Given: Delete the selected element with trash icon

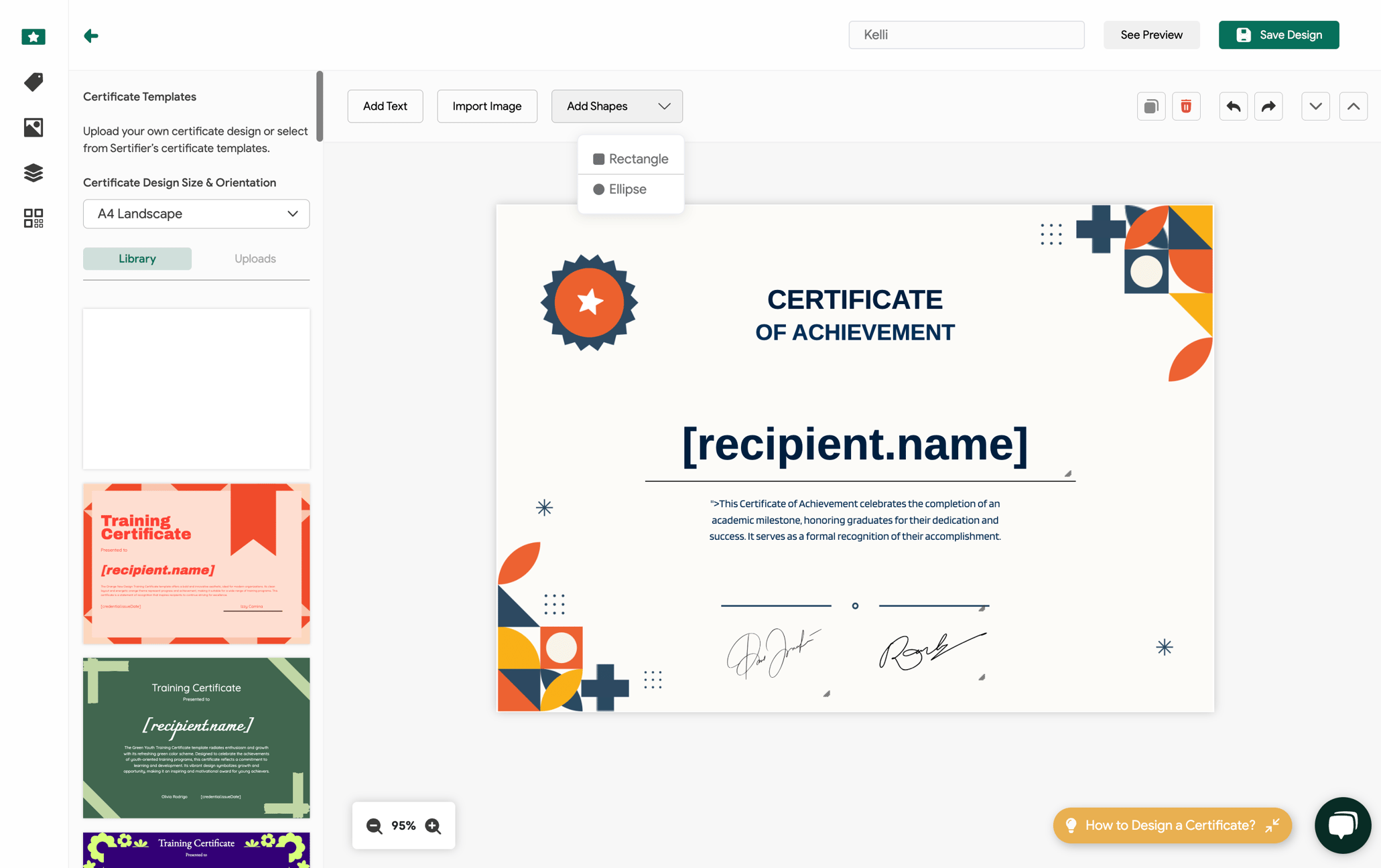Looking at the screenshot, I should coord(1186,106).
